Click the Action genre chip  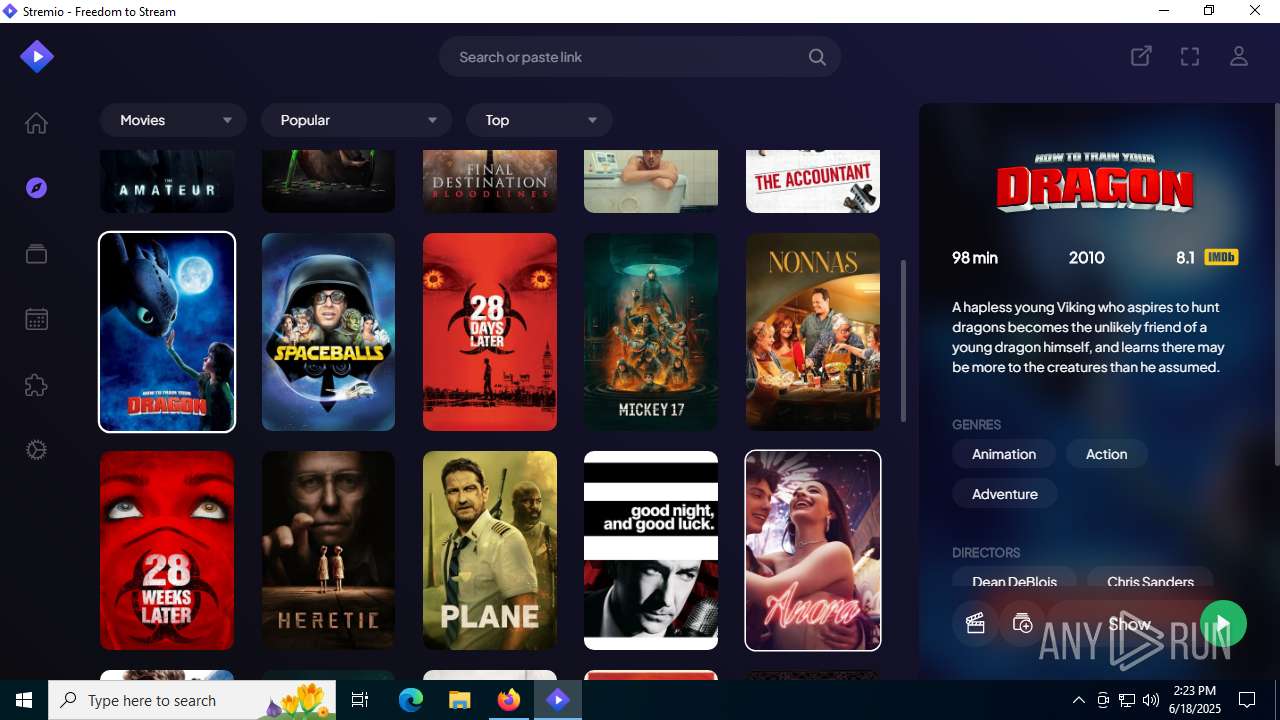(1106, 454)
